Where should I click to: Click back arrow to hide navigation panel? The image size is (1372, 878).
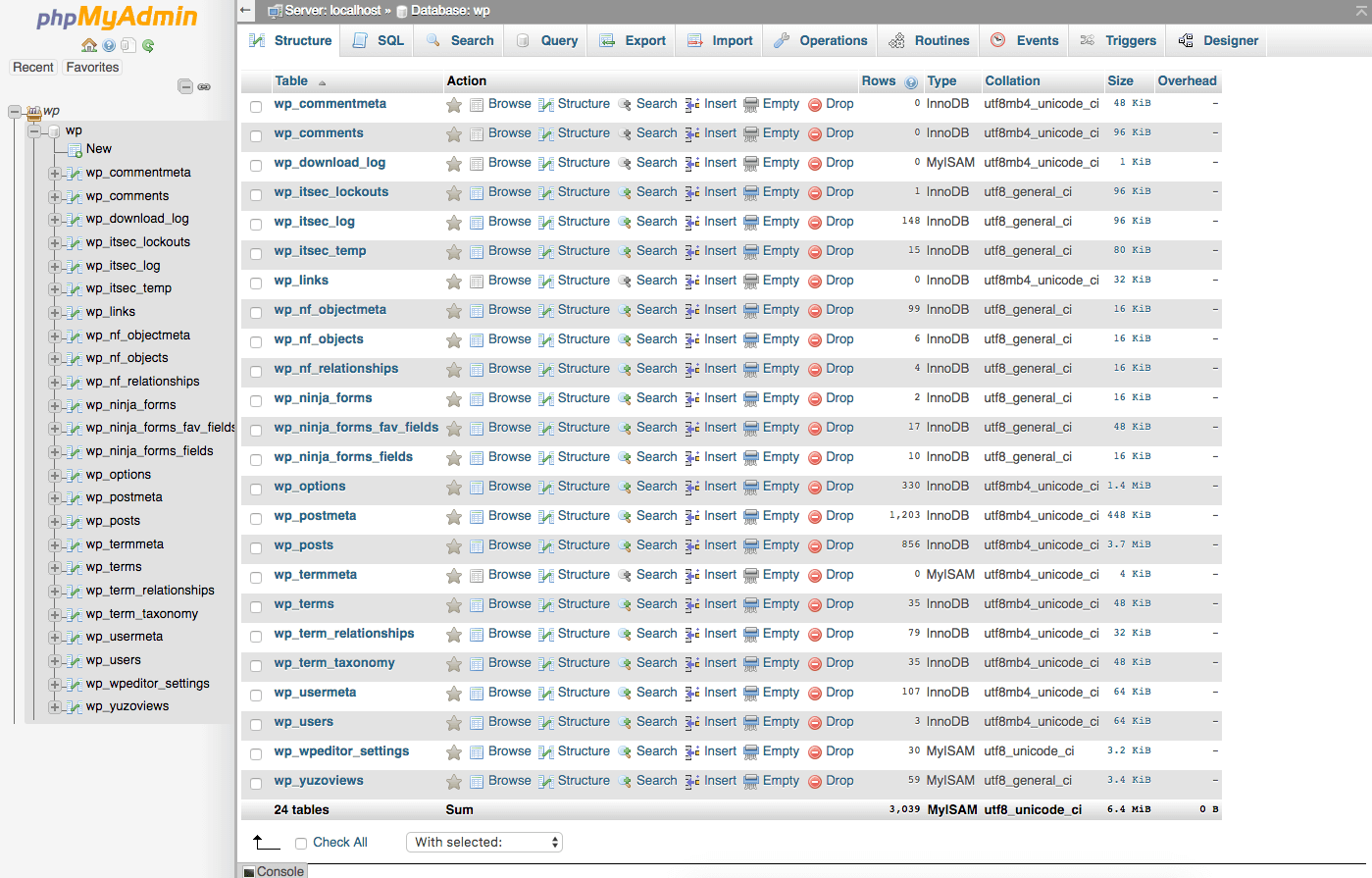[x=246, y=11]
